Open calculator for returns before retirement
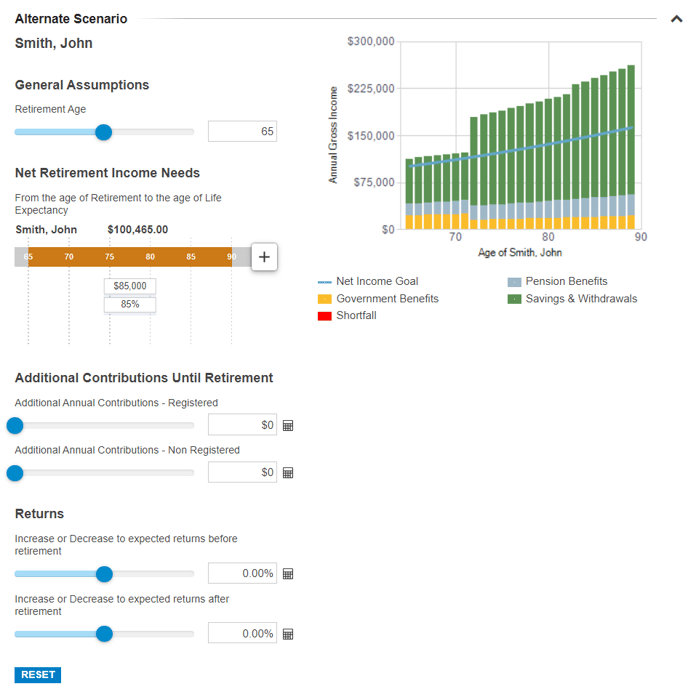 coord(288,574)
